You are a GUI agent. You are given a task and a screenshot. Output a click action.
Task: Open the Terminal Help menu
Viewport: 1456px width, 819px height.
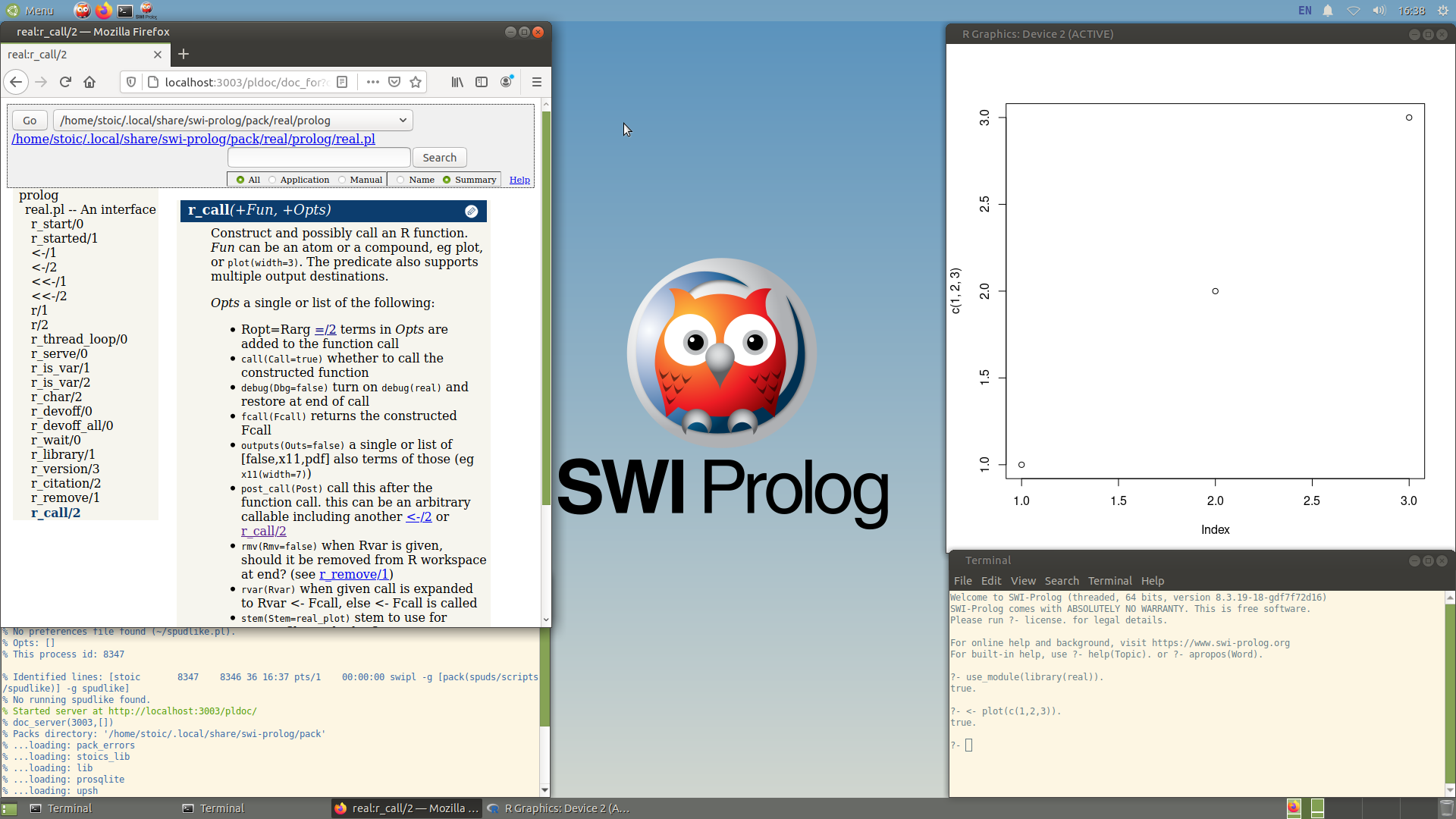pos(1153,581)
